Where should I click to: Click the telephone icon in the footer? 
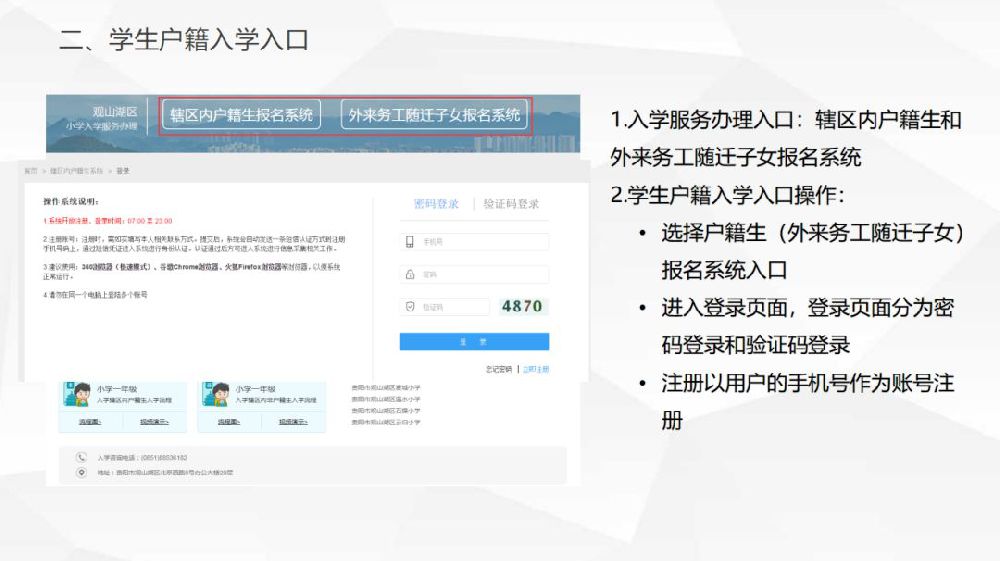(x=81, y=457)
